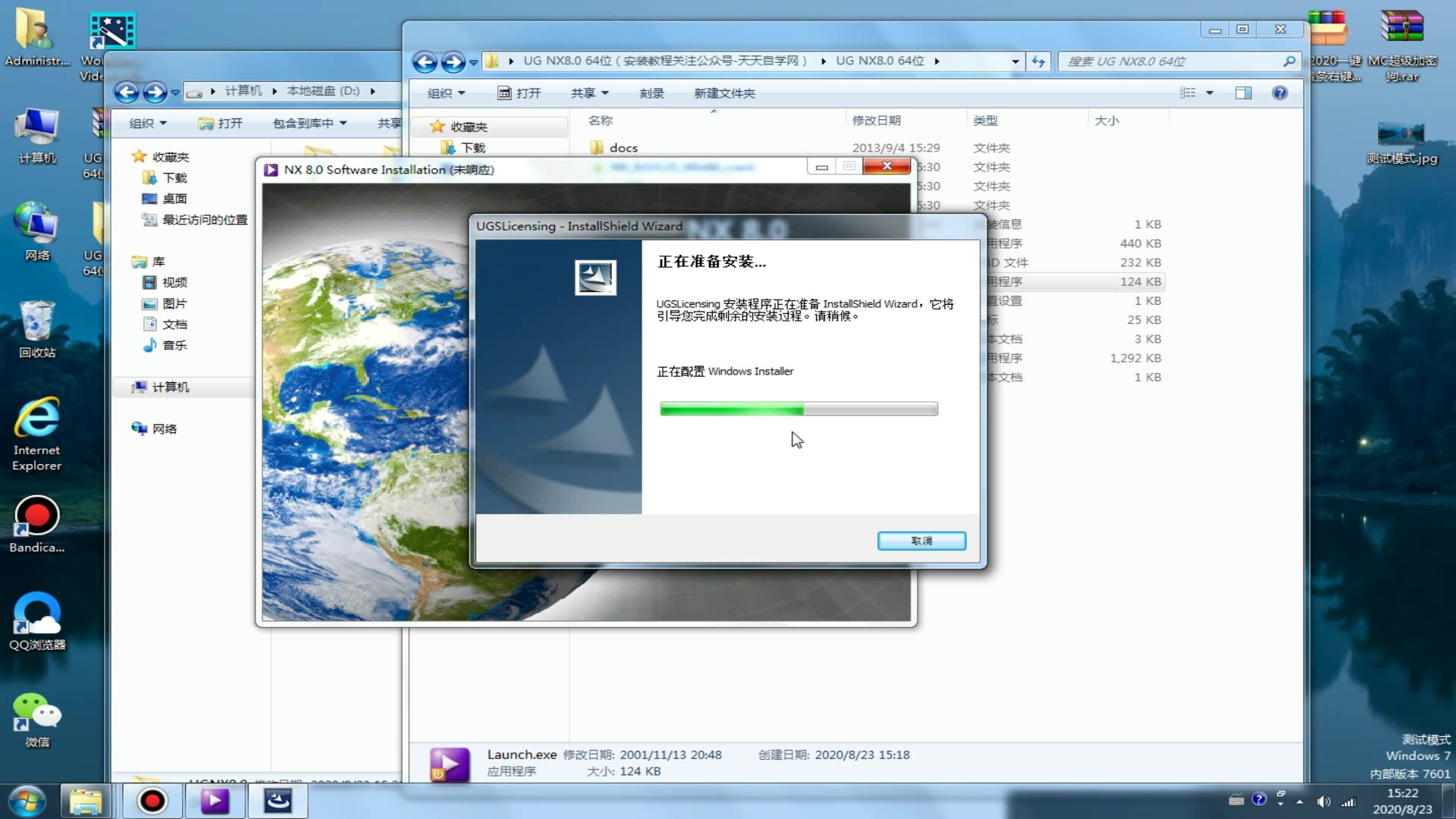Open recent pages dropdown in UG NX8.0 explorer
1456x819 pixels.
(473, 62)
